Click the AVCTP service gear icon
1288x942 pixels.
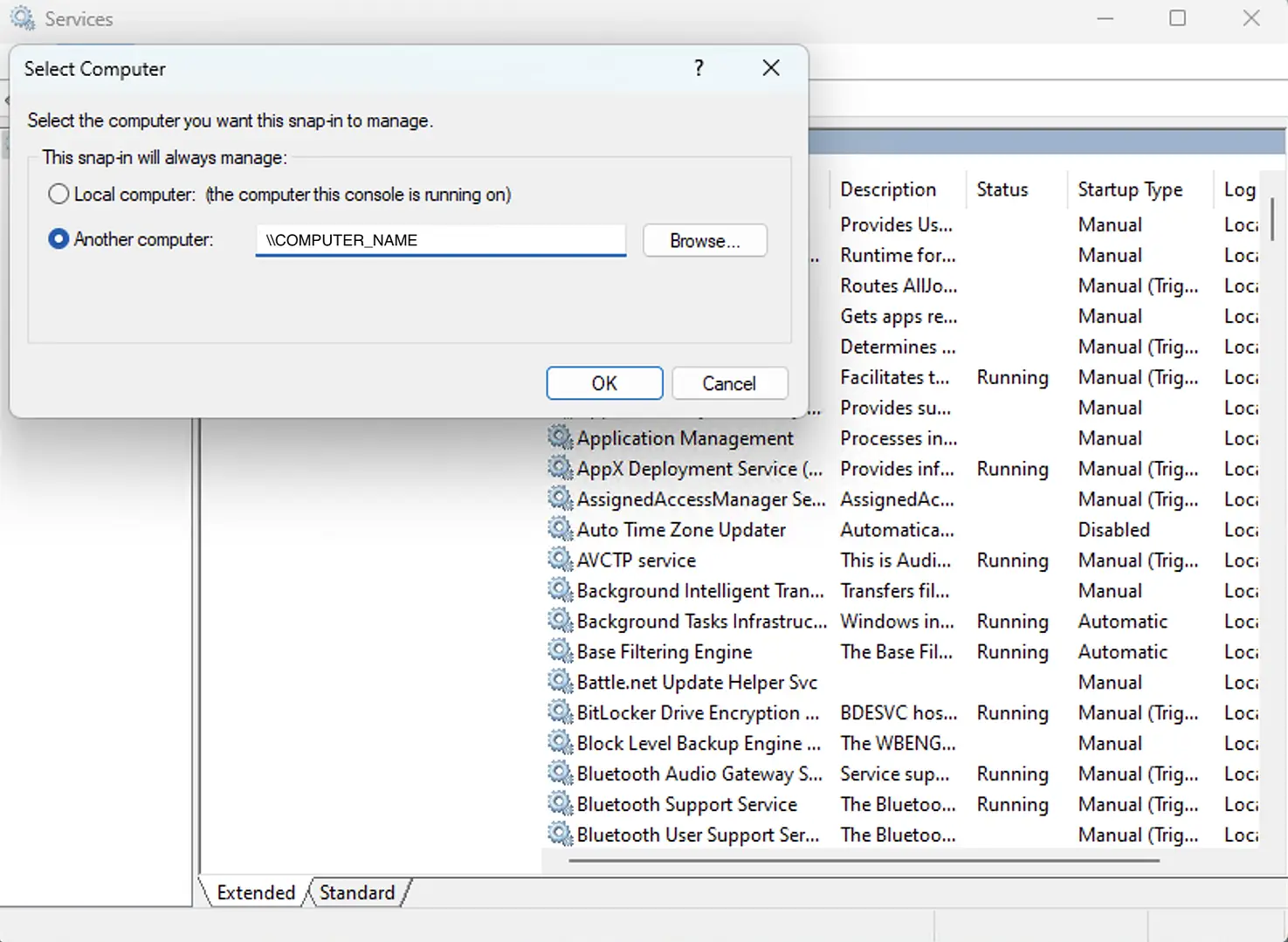[x=560, y=560]
